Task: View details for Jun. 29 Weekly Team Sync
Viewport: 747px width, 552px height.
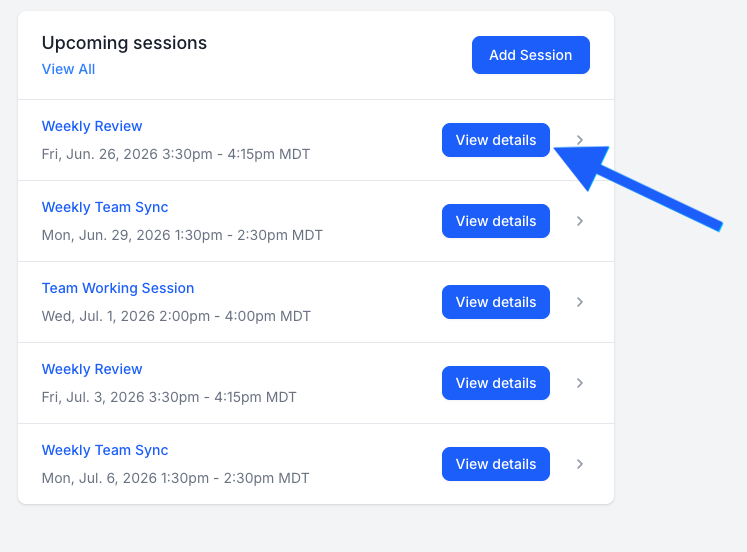Action: (496, 221)
